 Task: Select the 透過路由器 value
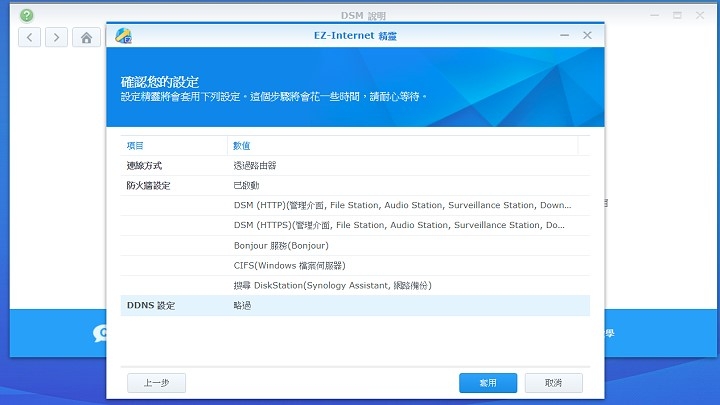coord(255,166)
